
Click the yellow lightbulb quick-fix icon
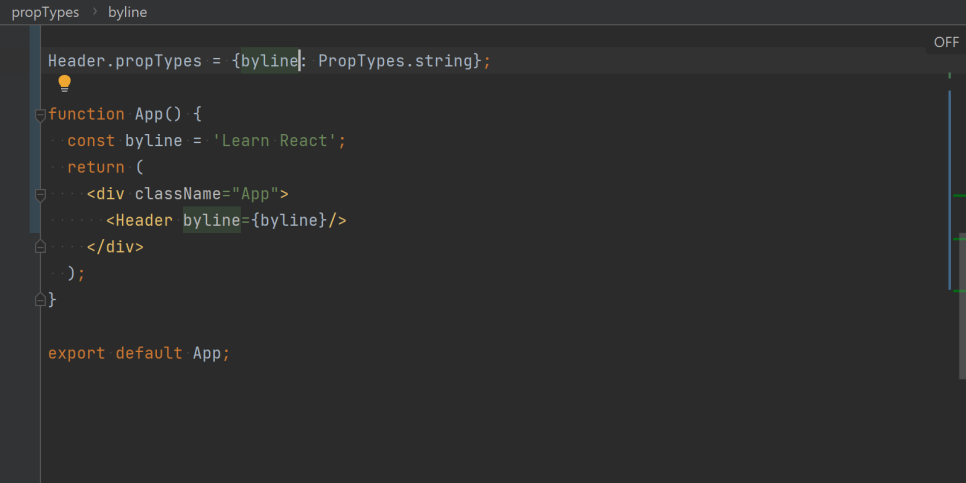(x=64, y=83)
